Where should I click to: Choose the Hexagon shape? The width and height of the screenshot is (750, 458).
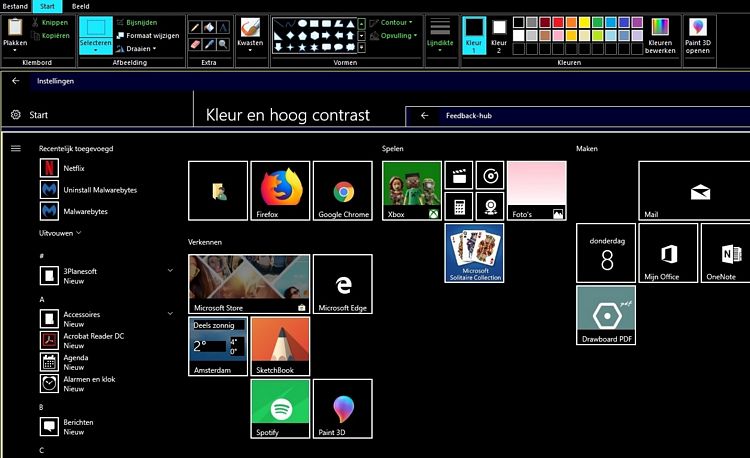(314, 35)
